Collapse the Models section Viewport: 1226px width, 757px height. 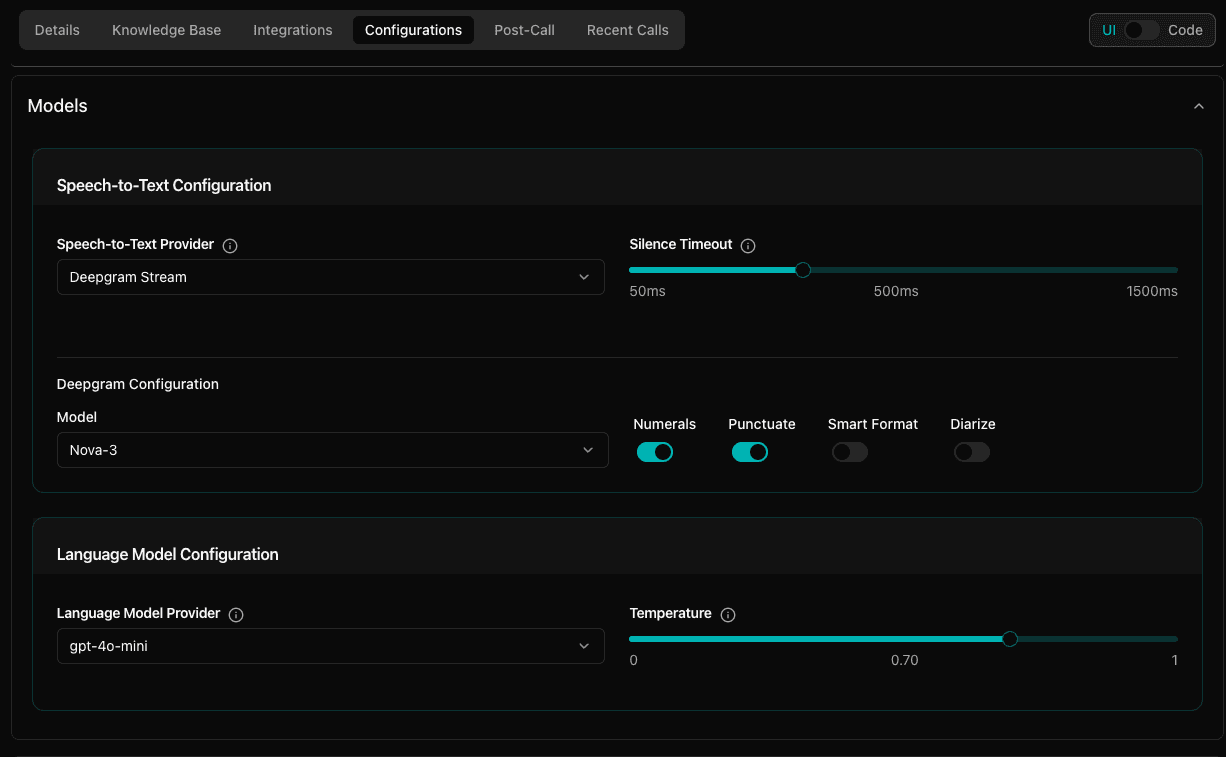pos(1199,104)
